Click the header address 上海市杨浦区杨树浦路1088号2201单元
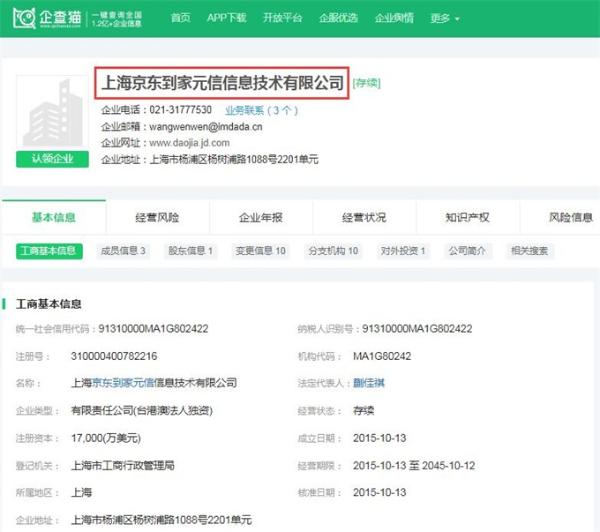Screen dimensions: 600x532 [234, 160]
